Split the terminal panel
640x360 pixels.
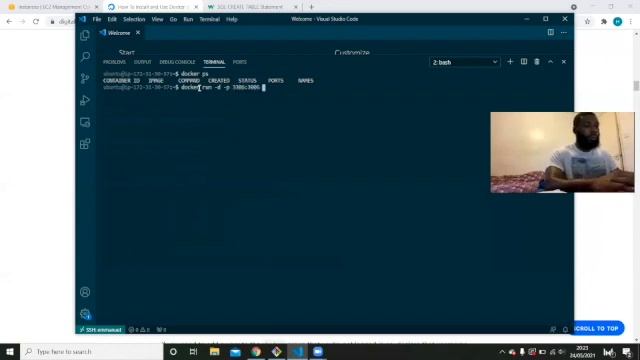click(524, 62)
